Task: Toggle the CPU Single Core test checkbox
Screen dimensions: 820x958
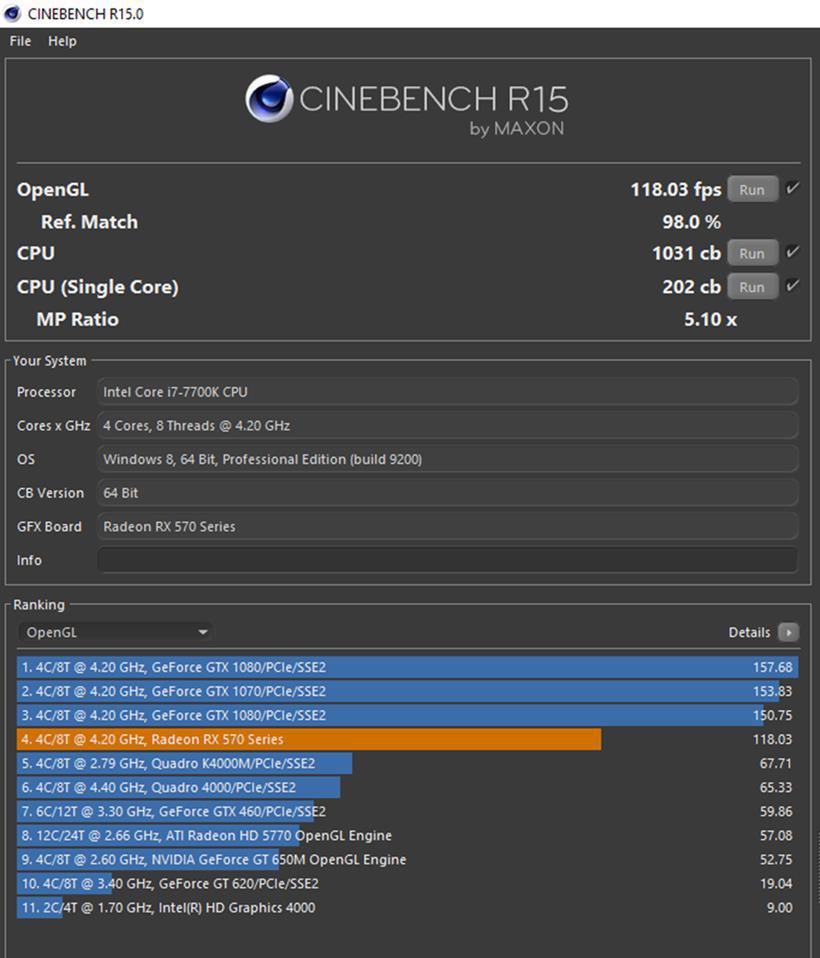Action: point(793,285)
